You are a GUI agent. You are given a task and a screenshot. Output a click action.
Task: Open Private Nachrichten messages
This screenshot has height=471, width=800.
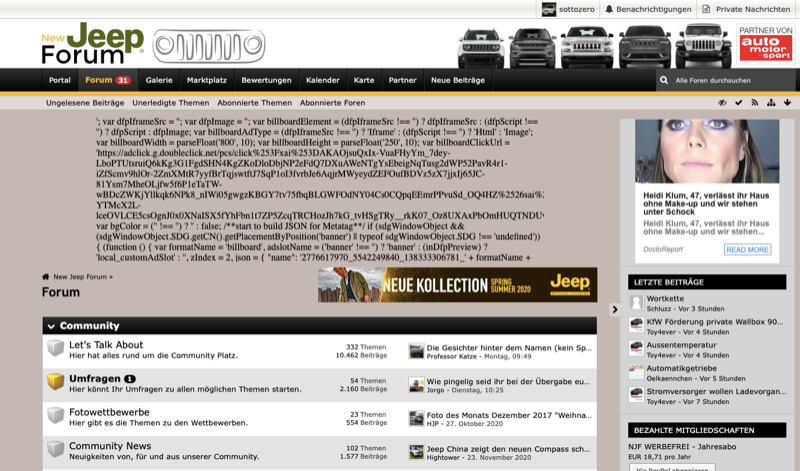(x=745, y=9)
